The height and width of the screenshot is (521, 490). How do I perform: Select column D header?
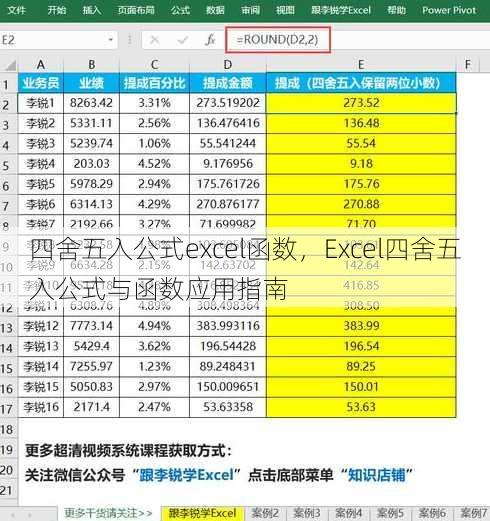click(228, 64)
